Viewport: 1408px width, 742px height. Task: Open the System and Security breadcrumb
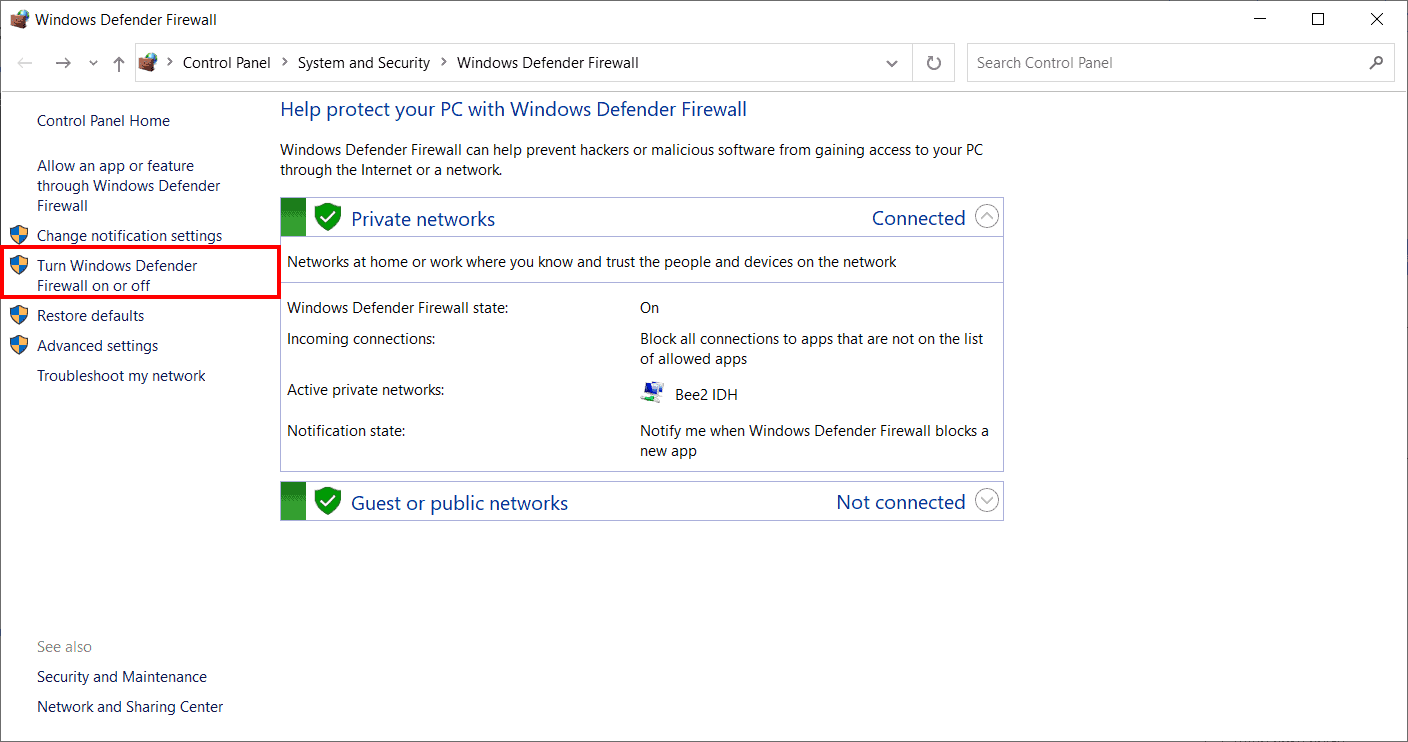tap(364, 62)
